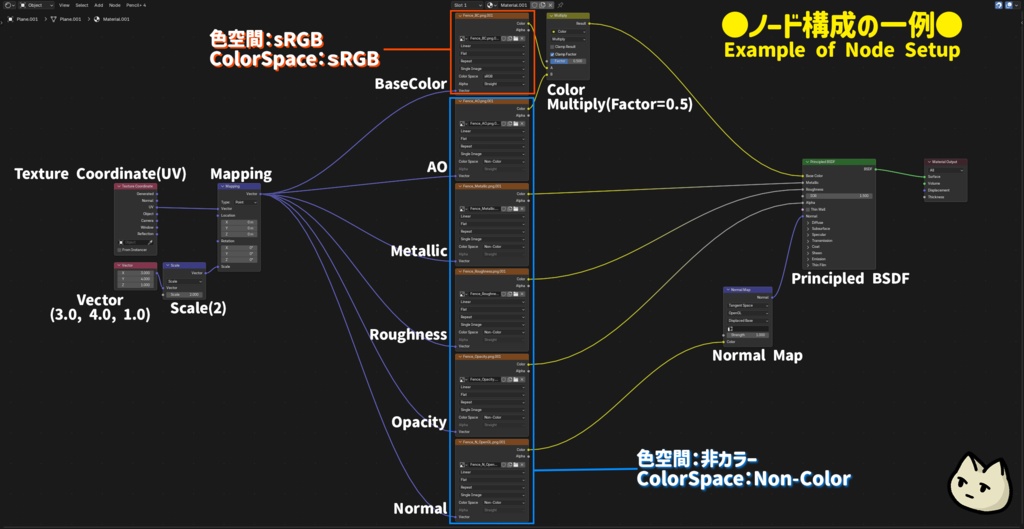The height and width of the screenshot is (529, 1024).
Task: Adjust IOR 1.500 field in Principled BSDF
Action: pos(837,196)
